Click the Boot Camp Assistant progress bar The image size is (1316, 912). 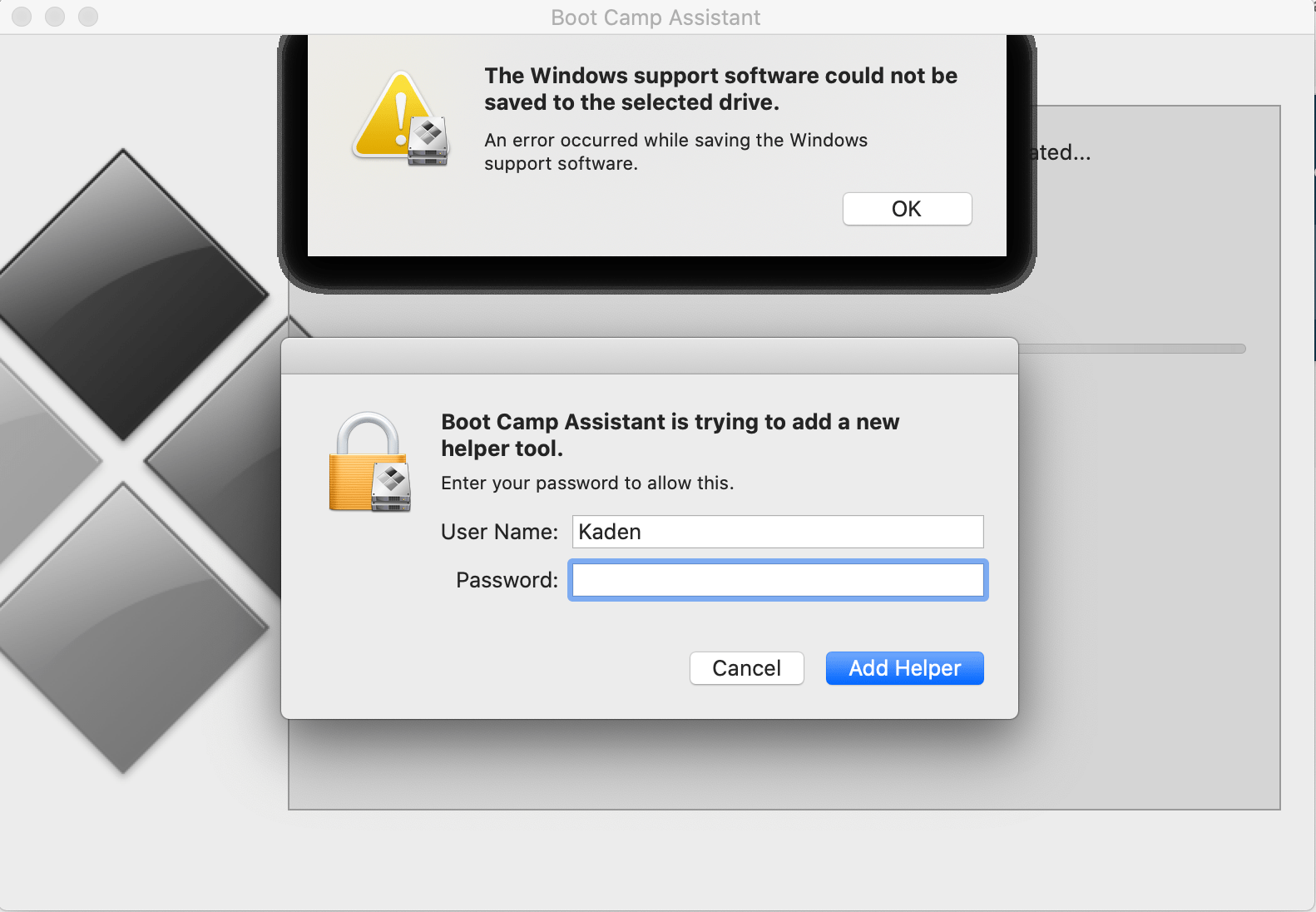coord(1131,349)
